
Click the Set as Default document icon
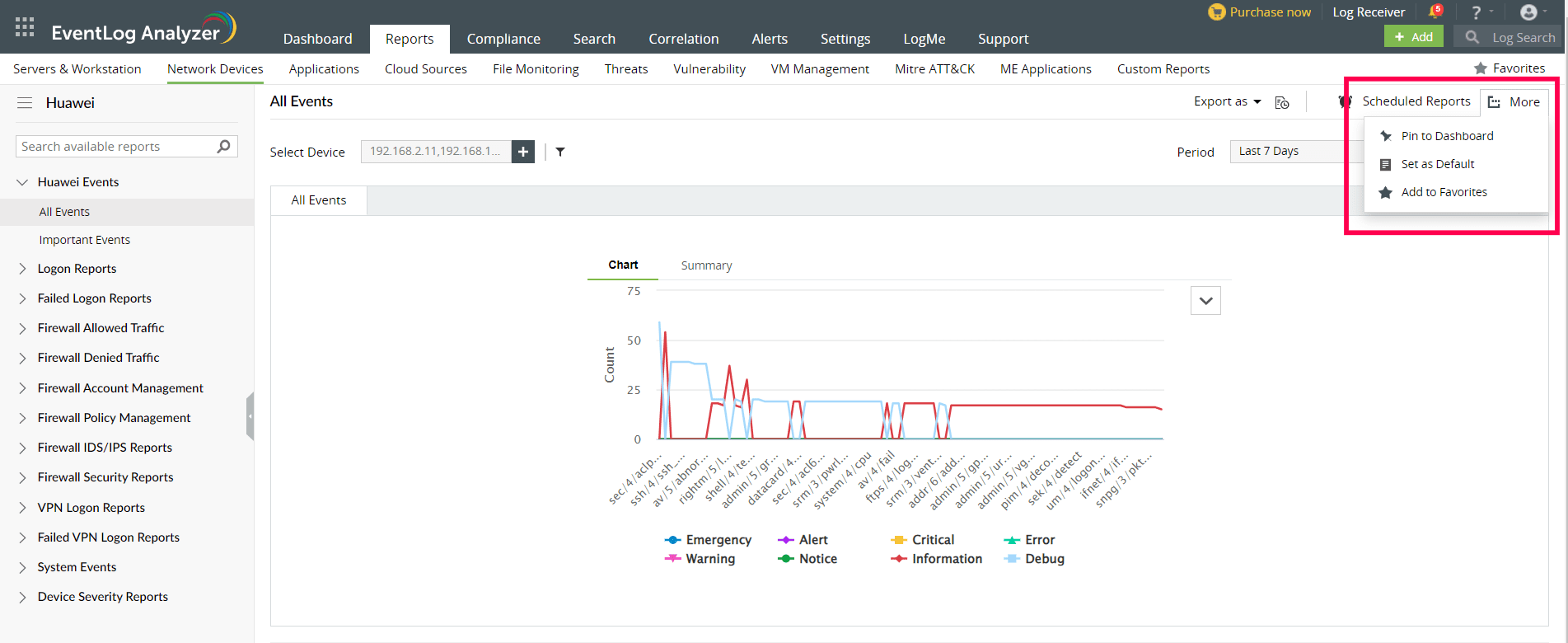pos(1386,164)
